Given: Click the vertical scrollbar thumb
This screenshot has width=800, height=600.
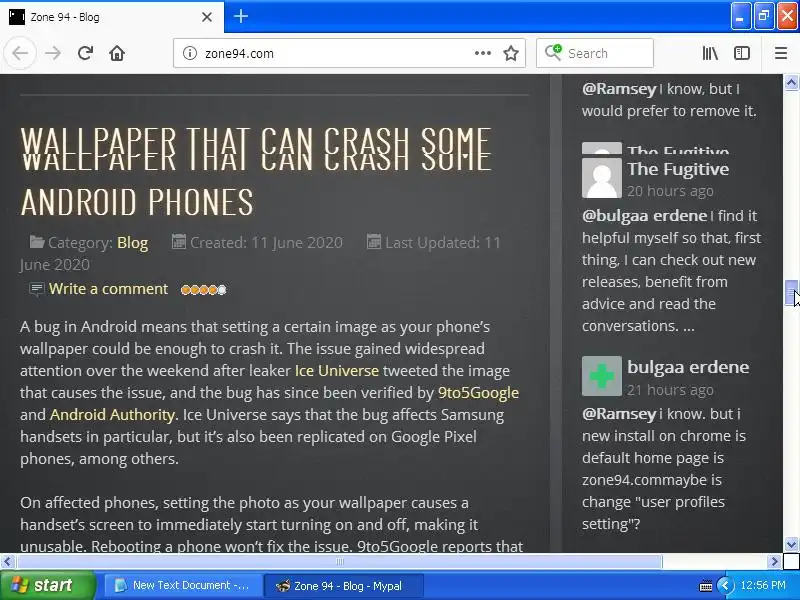Looking at the screenshot, I should (791, 293).
